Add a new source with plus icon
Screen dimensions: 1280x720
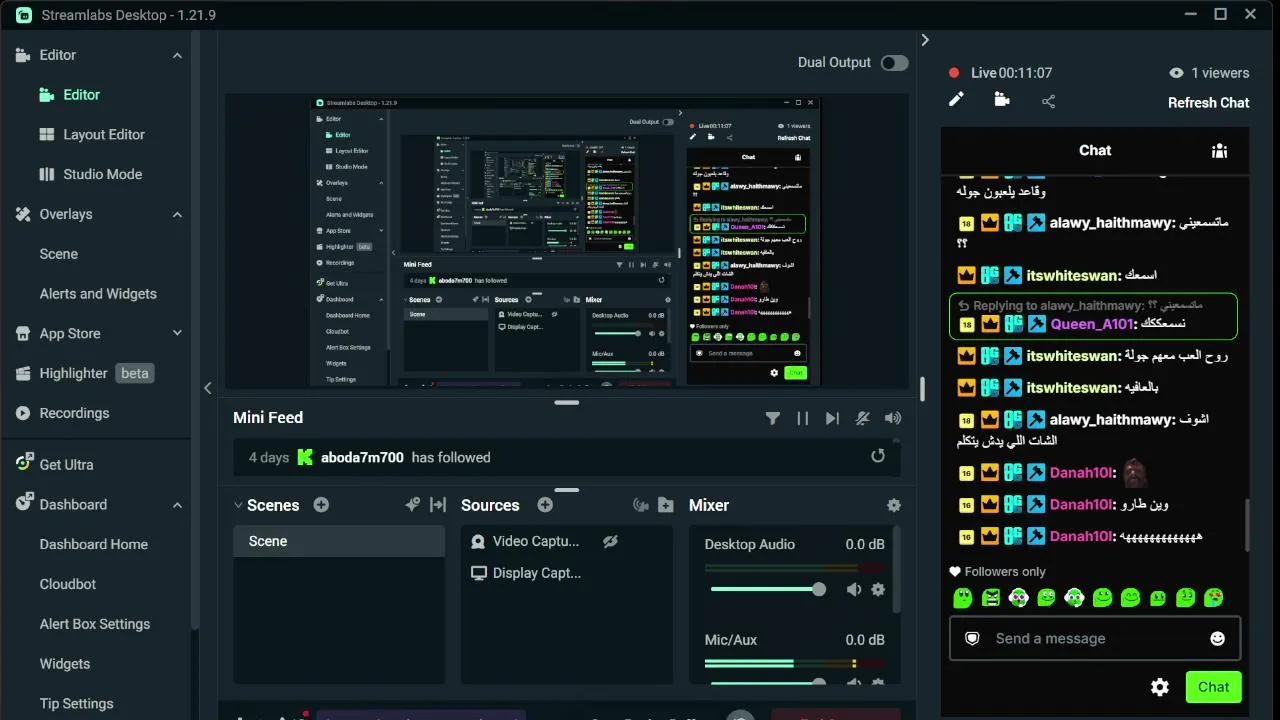tap(545, 505)
